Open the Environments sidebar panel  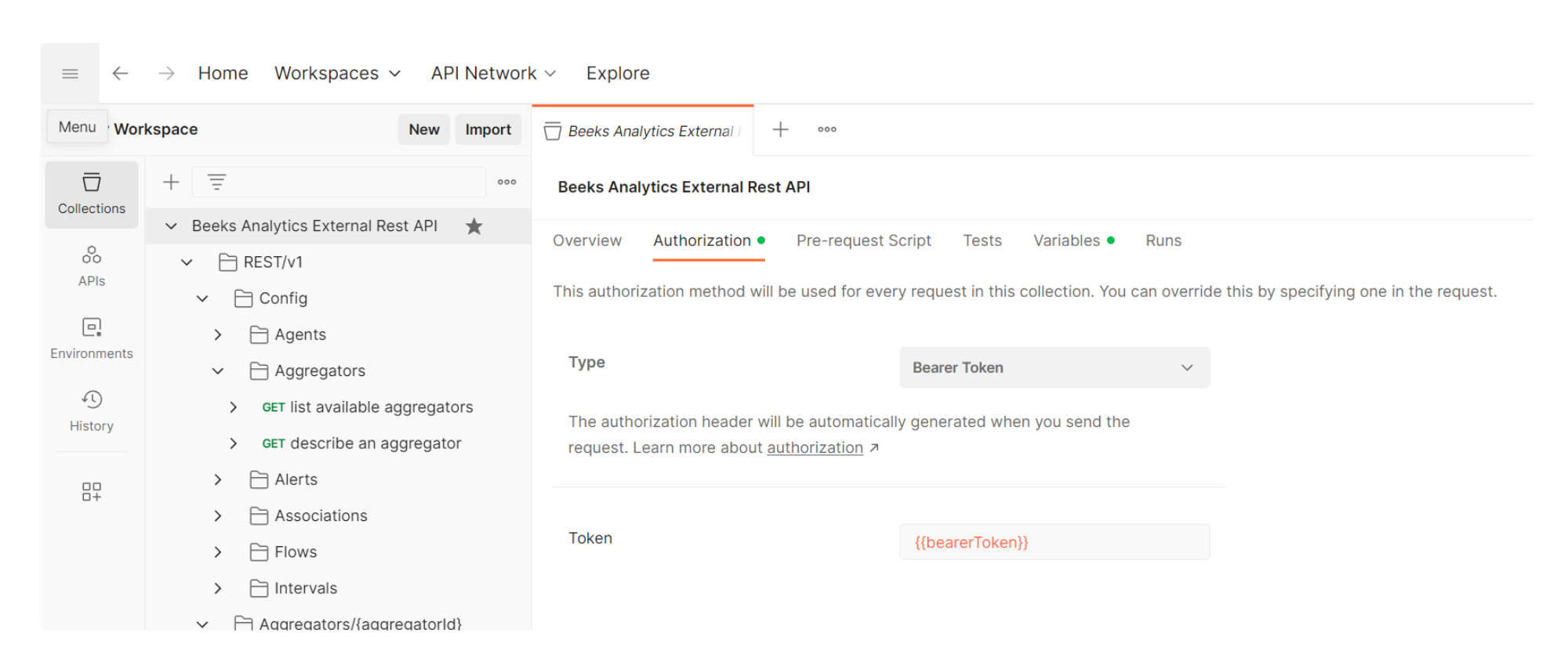point(92,338)
